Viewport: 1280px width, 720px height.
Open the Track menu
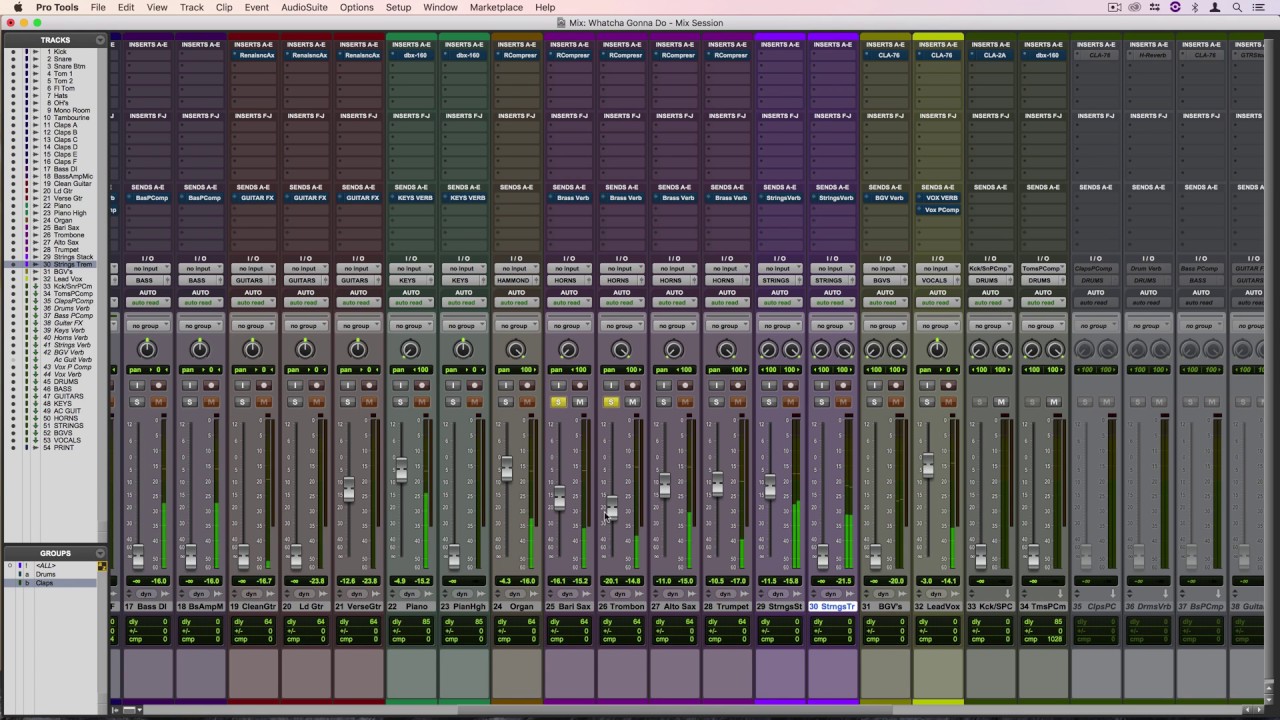[x=191, y=7]
